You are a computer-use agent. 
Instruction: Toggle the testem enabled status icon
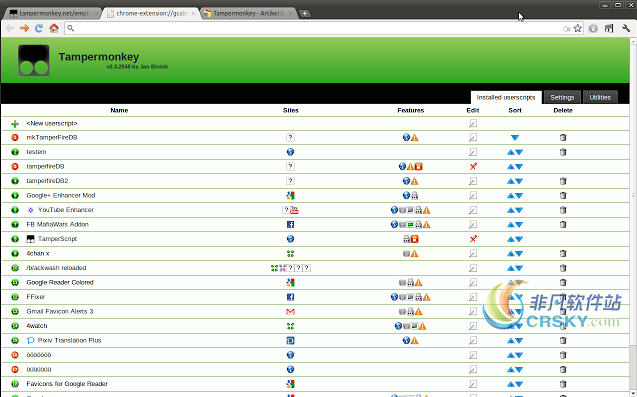pyautogui.click(x=15, y=152)
